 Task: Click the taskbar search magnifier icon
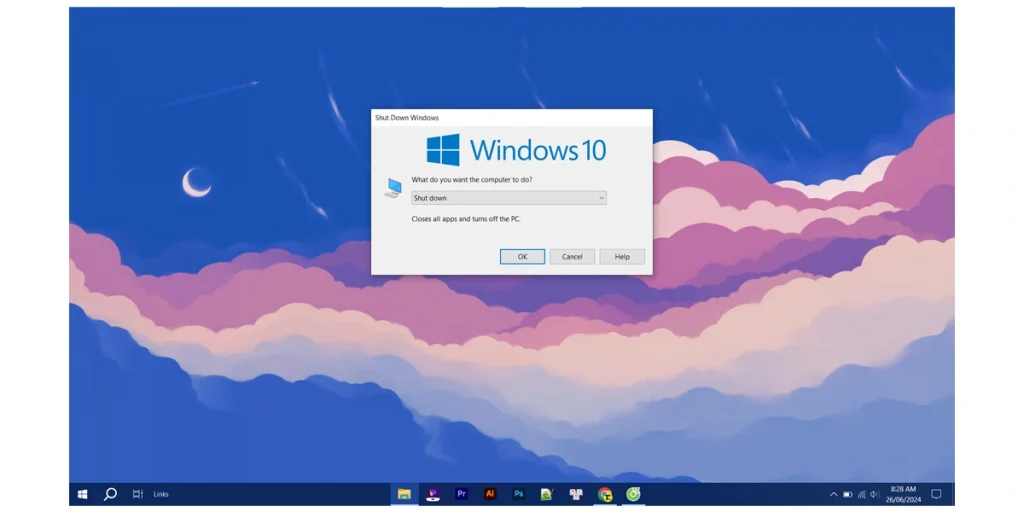pyautogui.click(x=111, y=494)
